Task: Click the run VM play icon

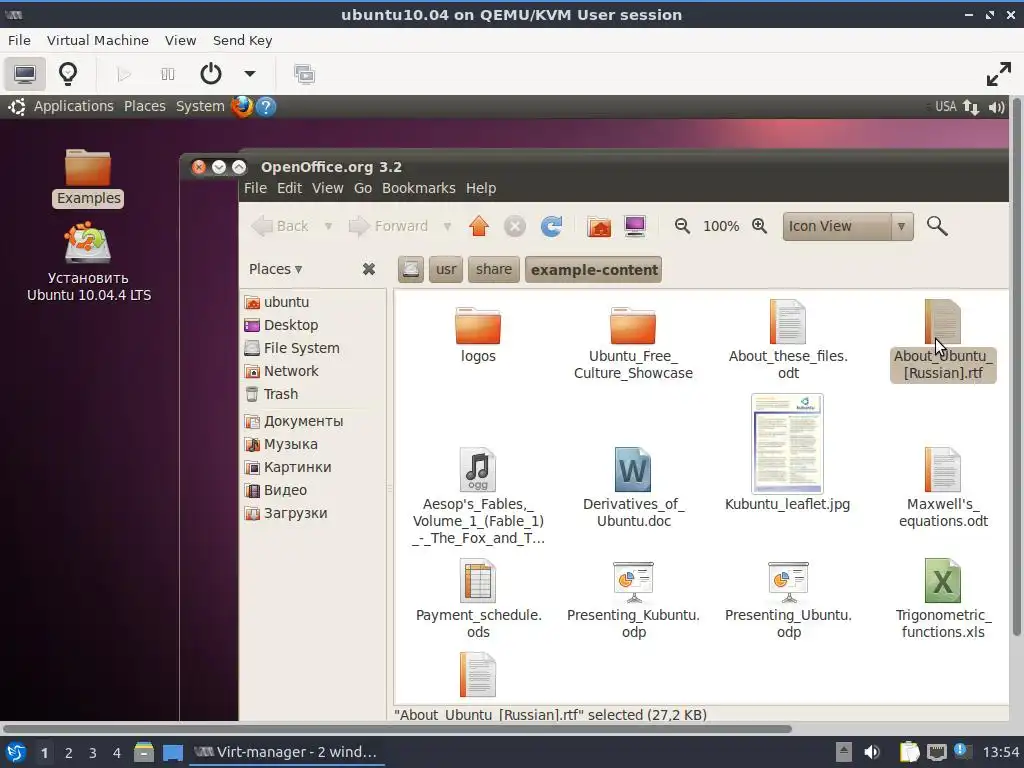Action: pyautogui.click(x=123, y=74)
